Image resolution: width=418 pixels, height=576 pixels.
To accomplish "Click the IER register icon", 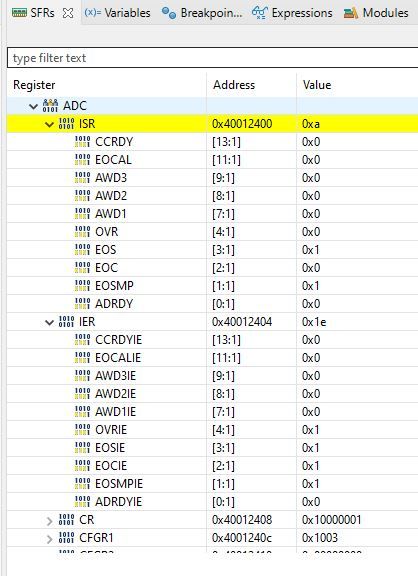I will click(66, 321).
